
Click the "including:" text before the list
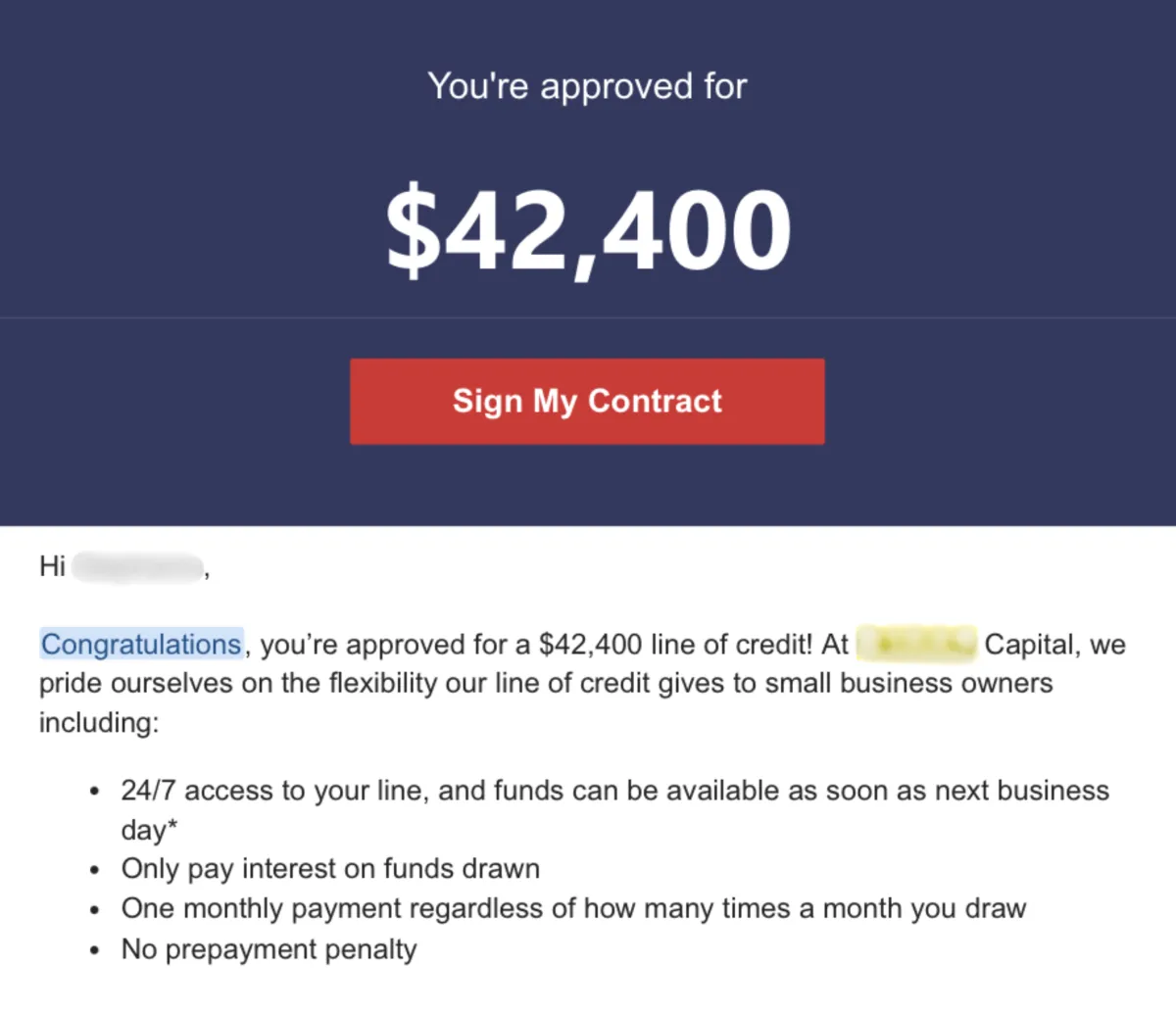tap(98, 723)
